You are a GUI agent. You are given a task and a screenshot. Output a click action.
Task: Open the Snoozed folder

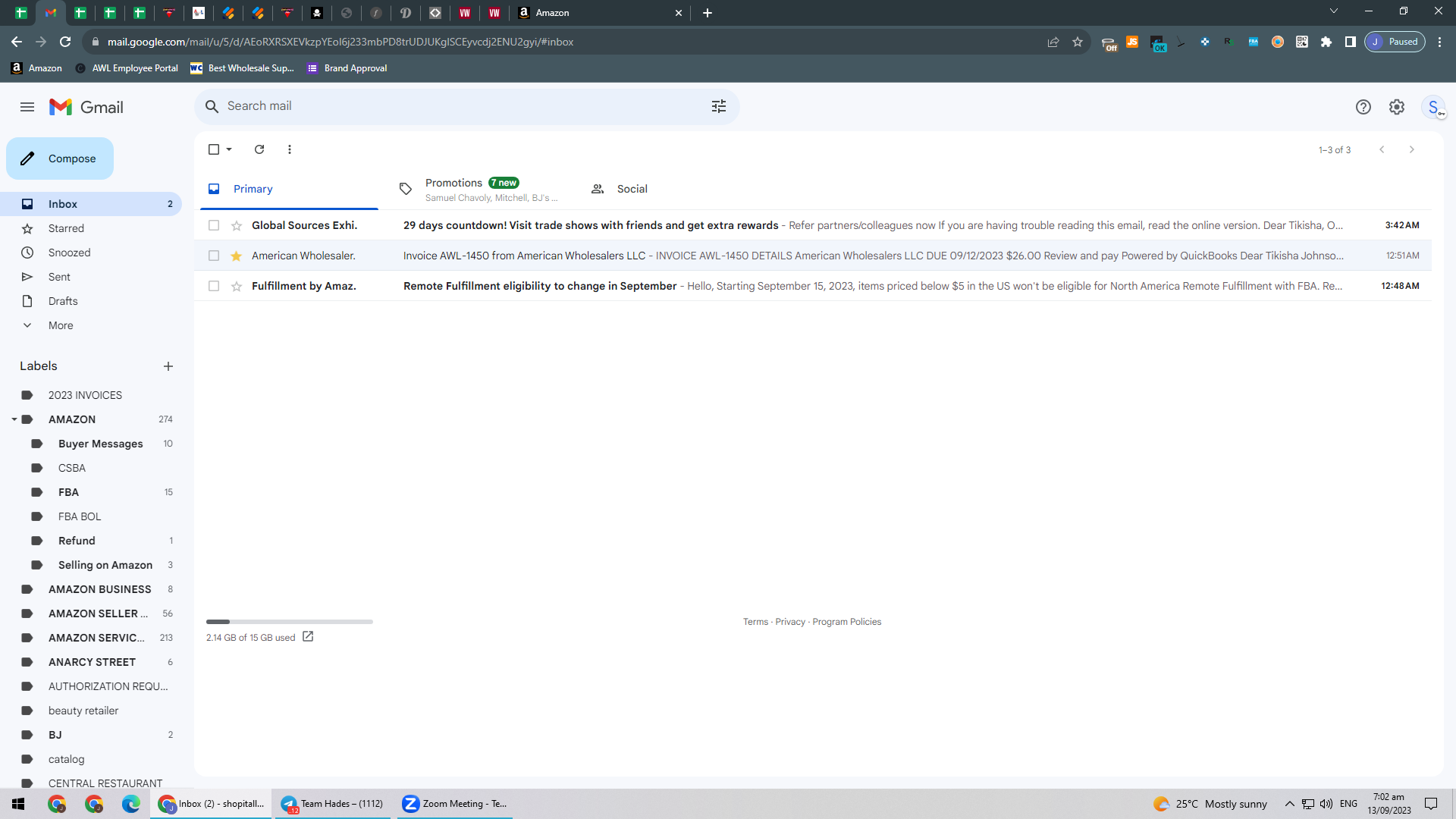click(91, 253)
